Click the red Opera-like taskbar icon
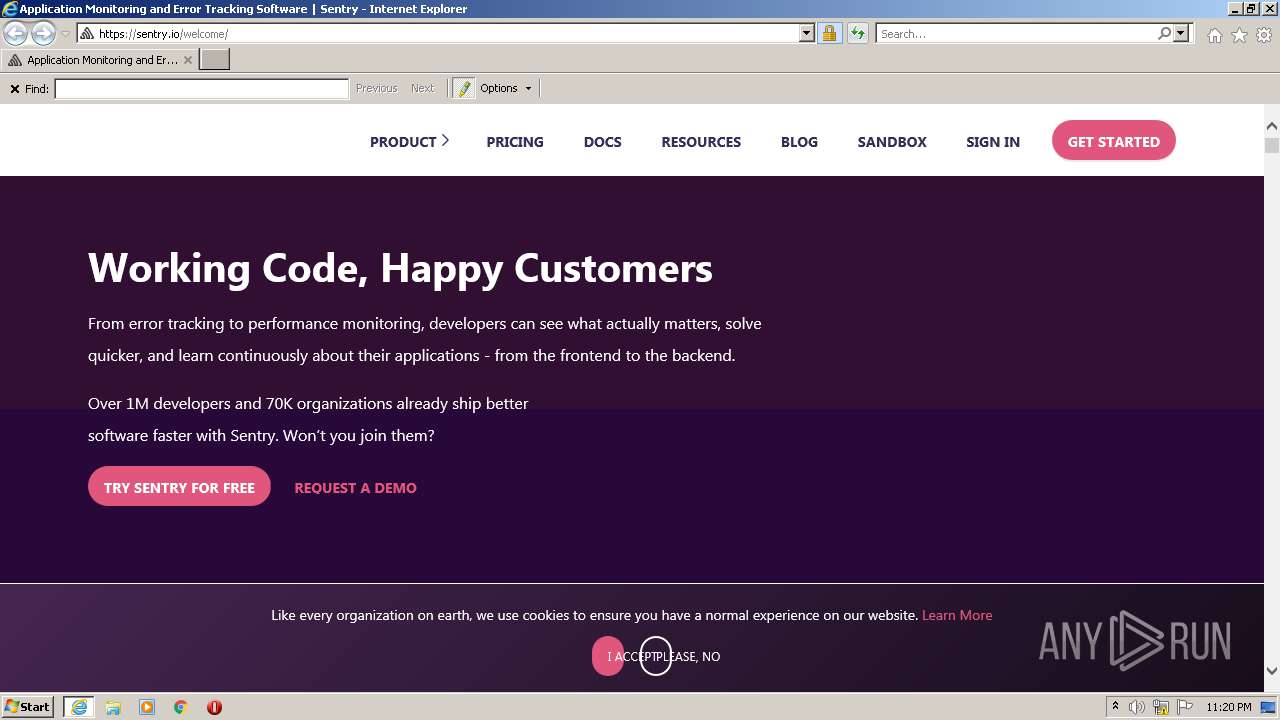The image size is (1280, 720). (x=214, y=707)
